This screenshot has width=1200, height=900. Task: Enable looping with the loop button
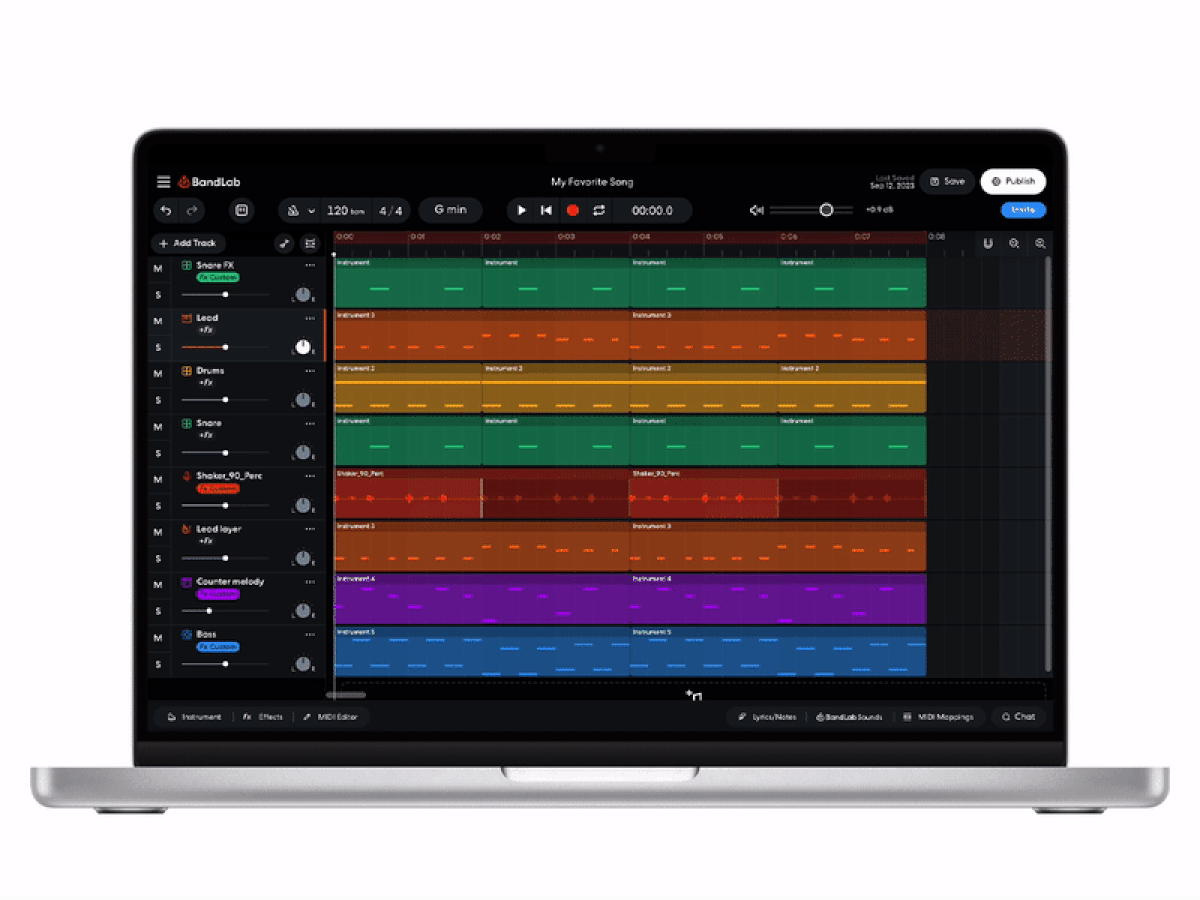coord(599,210)
